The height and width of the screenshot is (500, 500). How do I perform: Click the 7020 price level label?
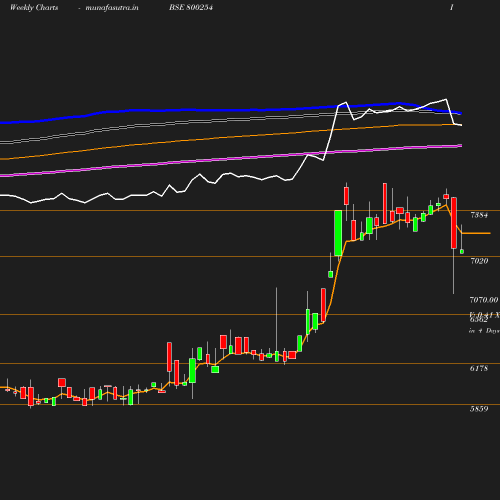point(479,261)
